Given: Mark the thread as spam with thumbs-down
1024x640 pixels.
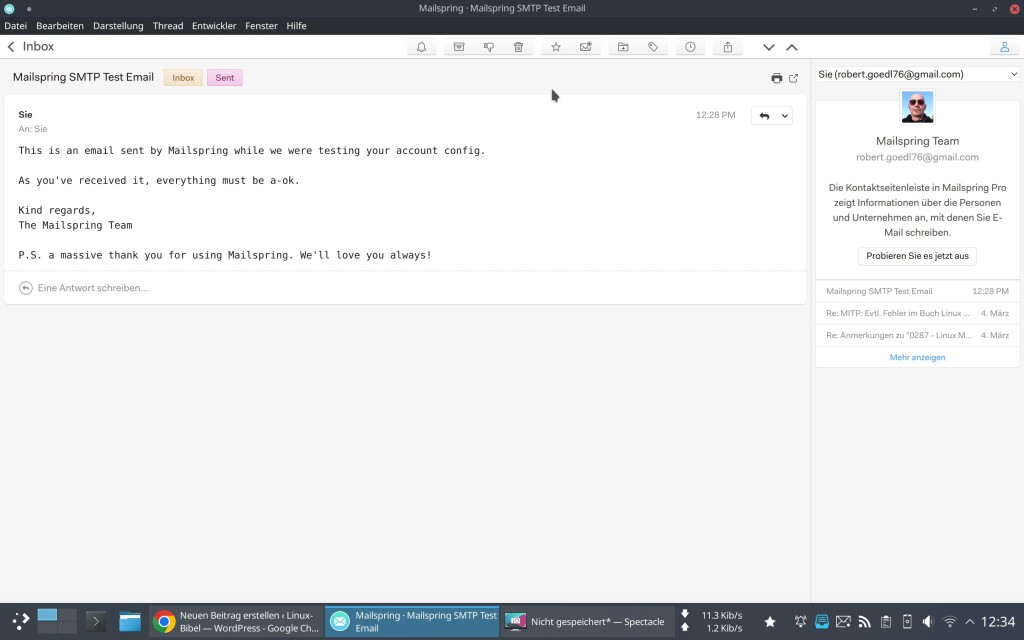Looking at the screenshot, I should coord(488,47).
